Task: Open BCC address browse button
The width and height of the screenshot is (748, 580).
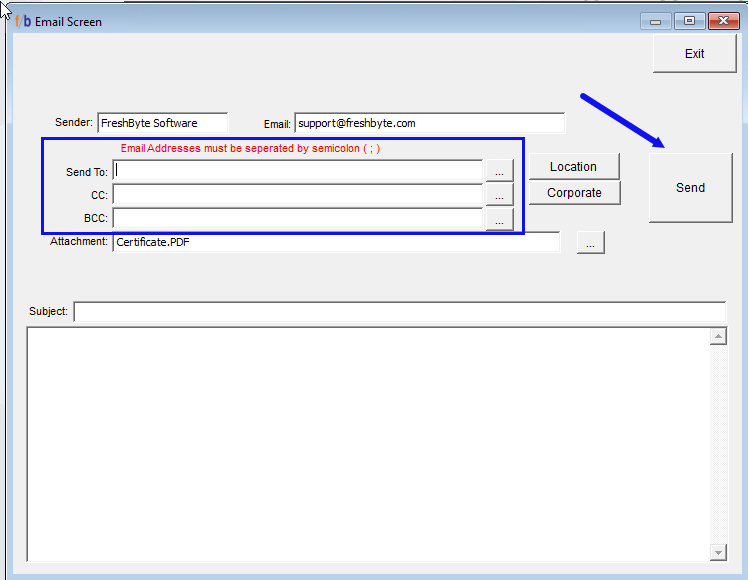Action: click(x=499, y=219)
